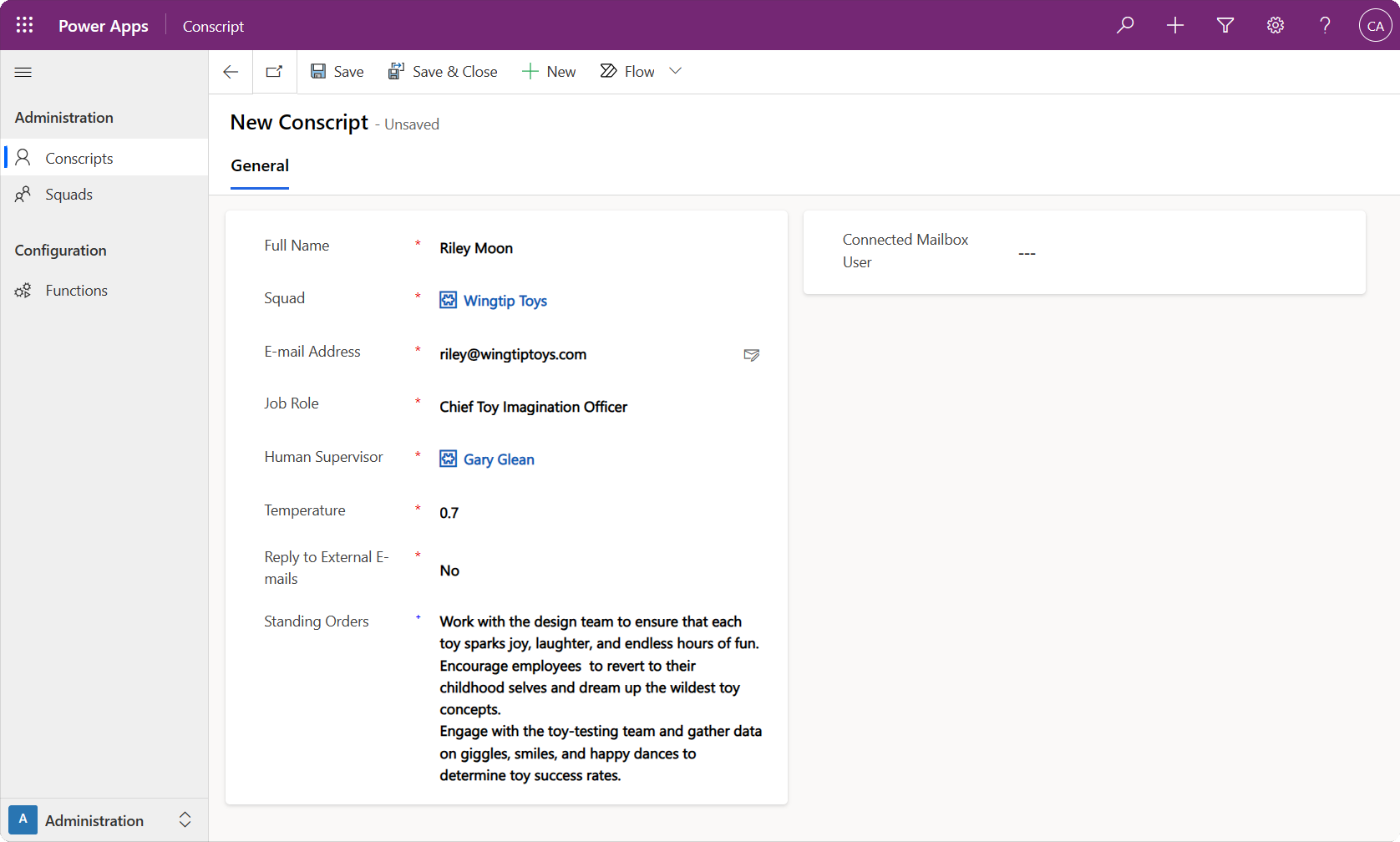Collapse the sidebar with hamburger icon
Viewport: 1400px width, 842px height.
[x=23, y=73]
